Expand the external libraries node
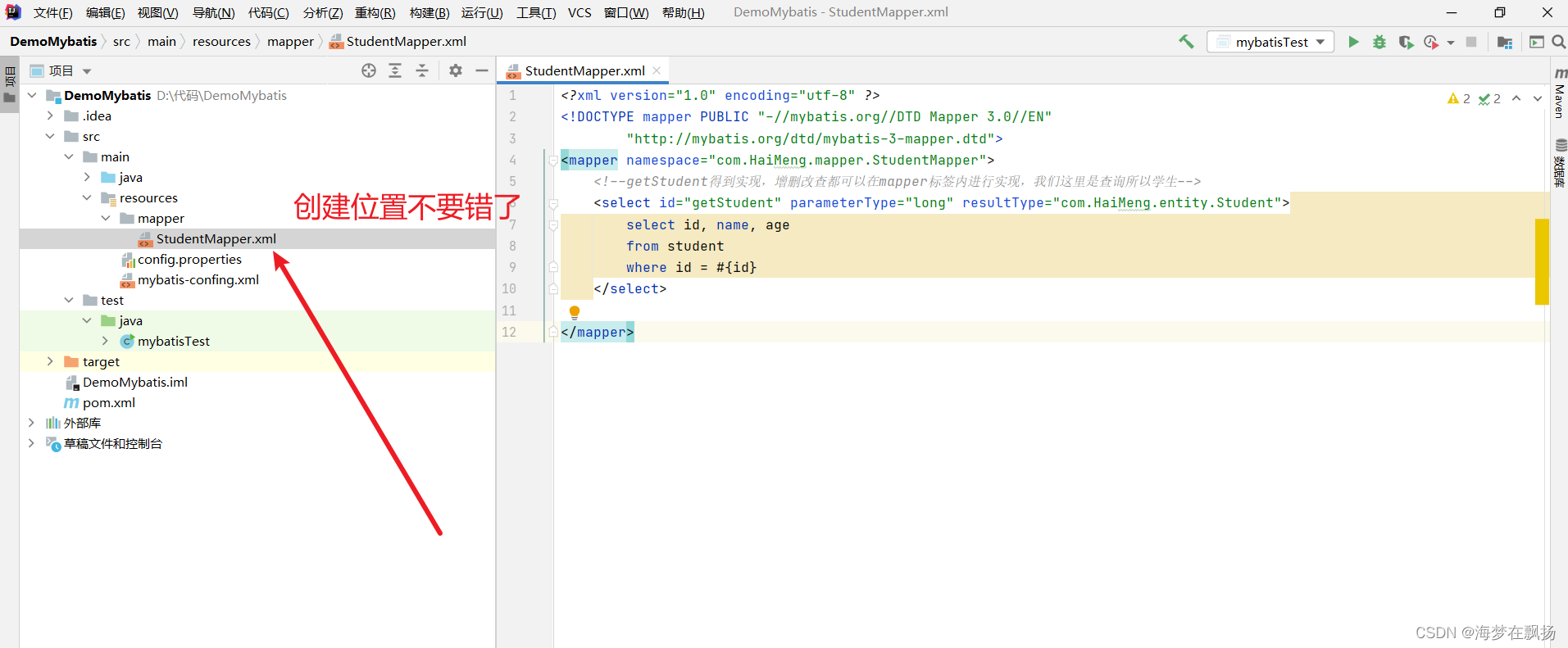 31,423
